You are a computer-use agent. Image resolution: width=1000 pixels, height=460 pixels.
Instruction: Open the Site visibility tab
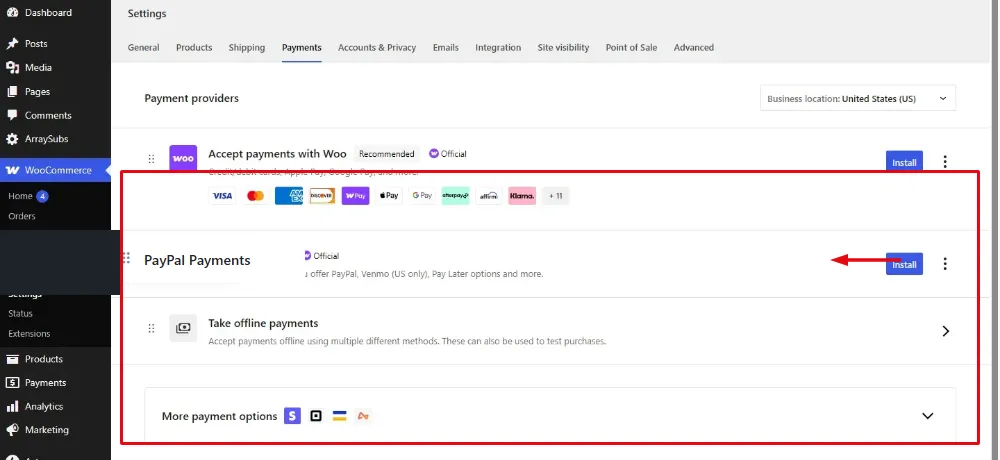(563, 47)
